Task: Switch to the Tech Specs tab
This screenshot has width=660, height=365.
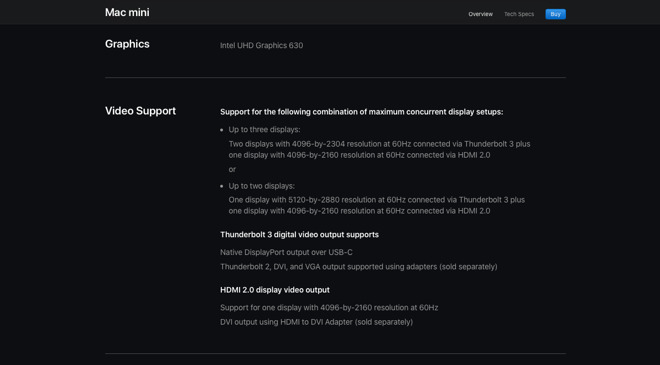Action: click(519, 14)
